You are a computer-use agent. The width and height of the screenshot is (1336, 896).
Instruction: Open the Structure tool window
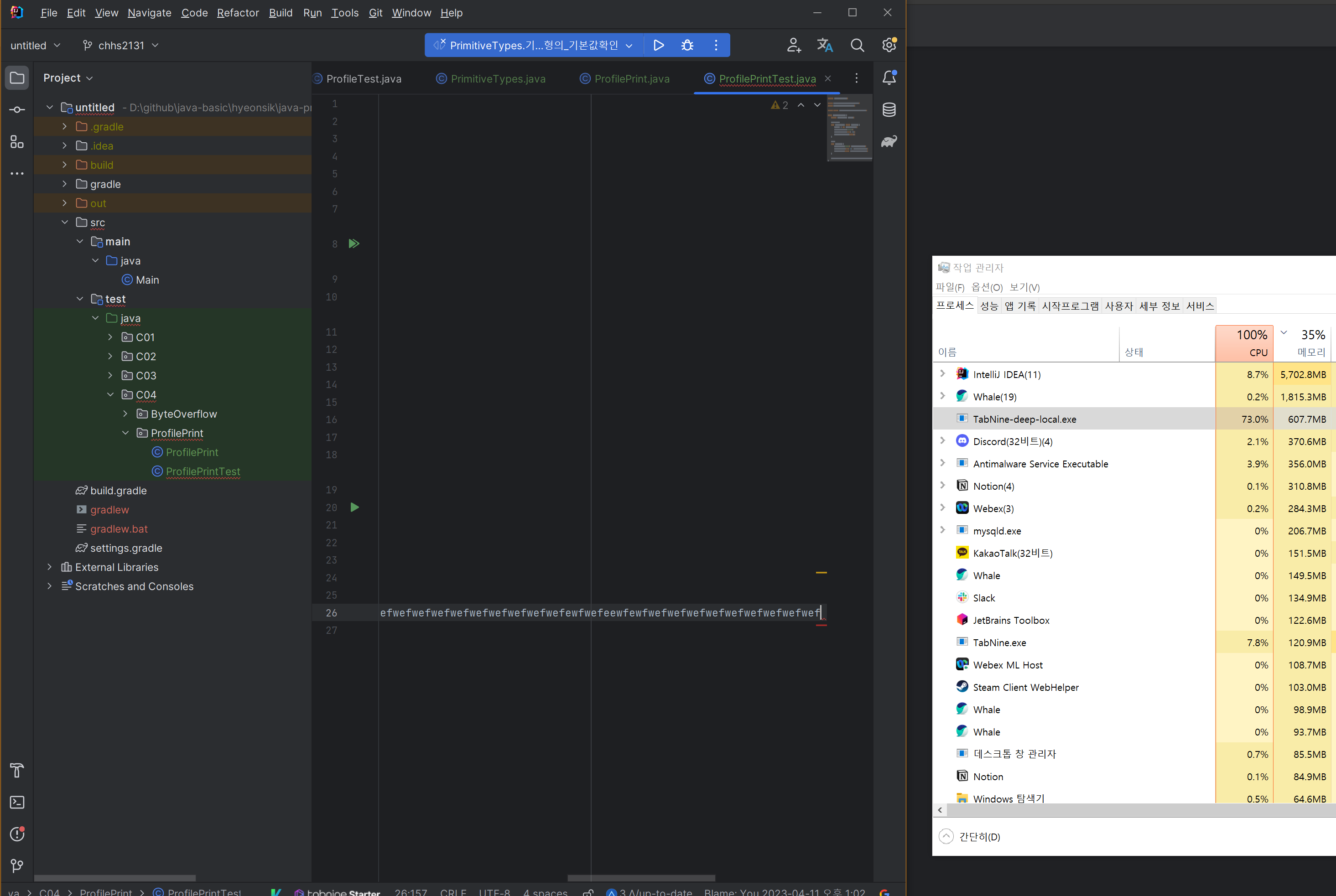tap(17, 142)
